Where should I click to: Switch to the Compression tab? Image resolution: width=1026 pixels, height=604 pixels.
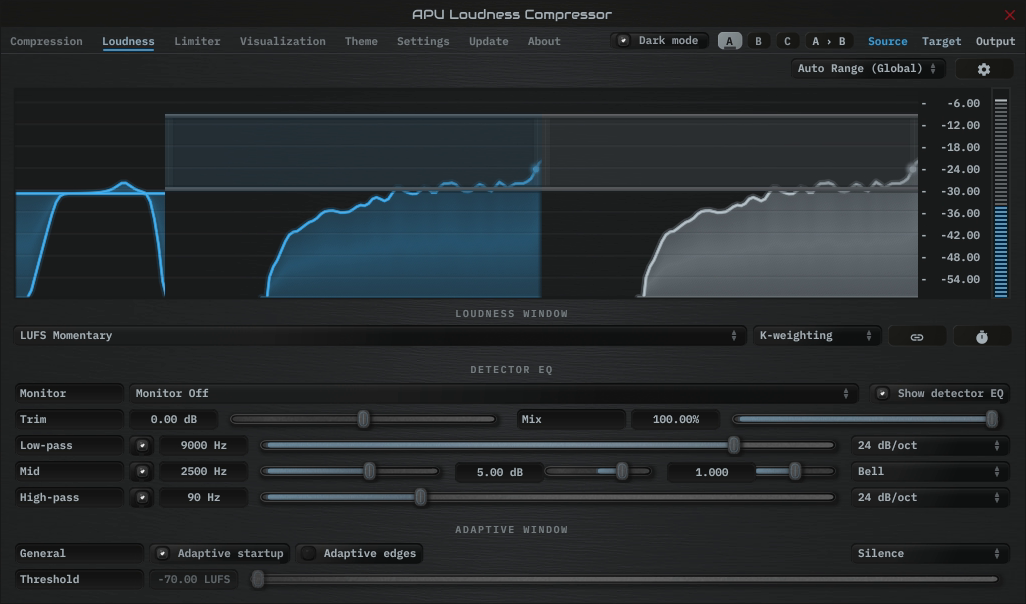[46, 41]
